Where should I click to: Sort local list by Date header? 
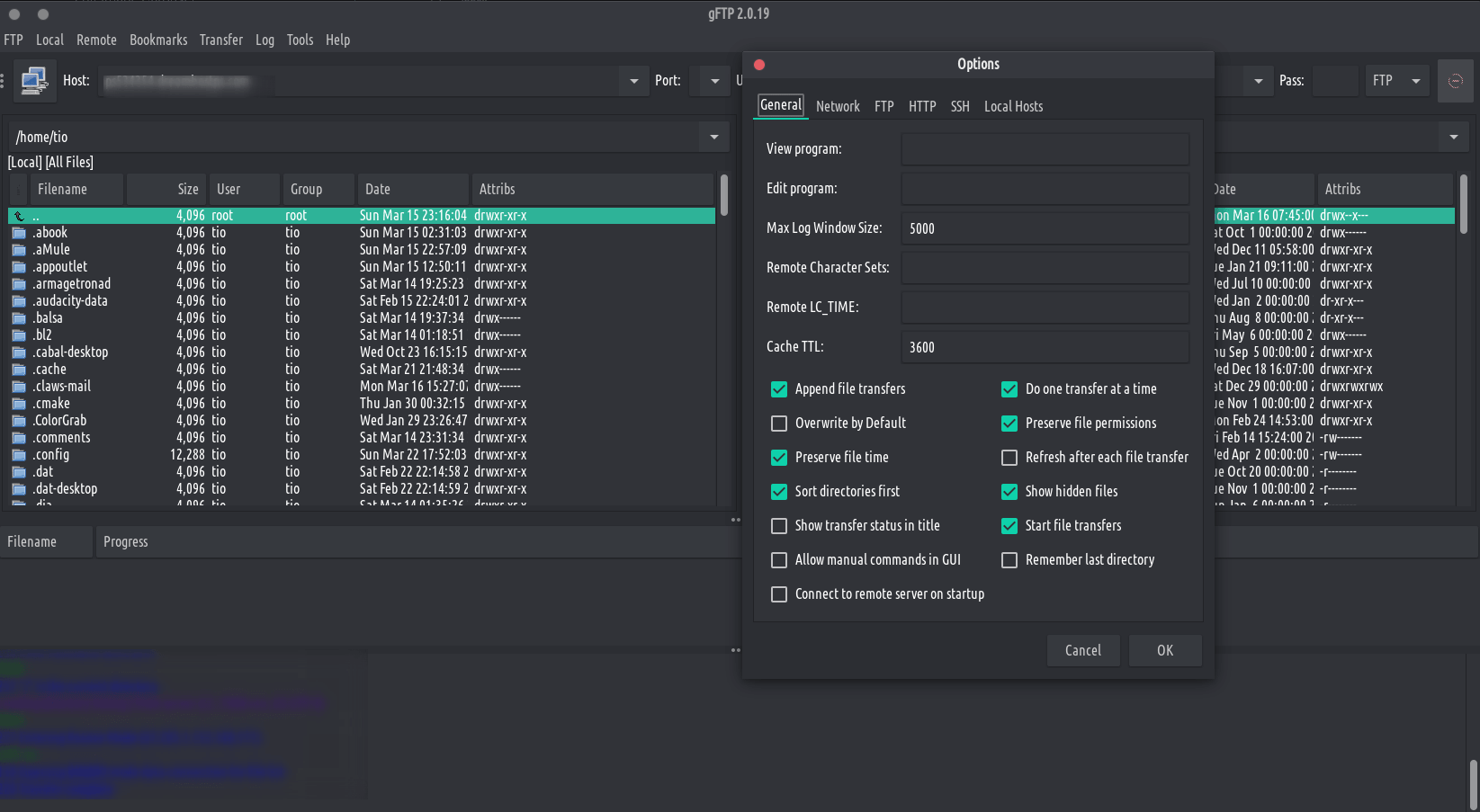click(x=413, y=189)
